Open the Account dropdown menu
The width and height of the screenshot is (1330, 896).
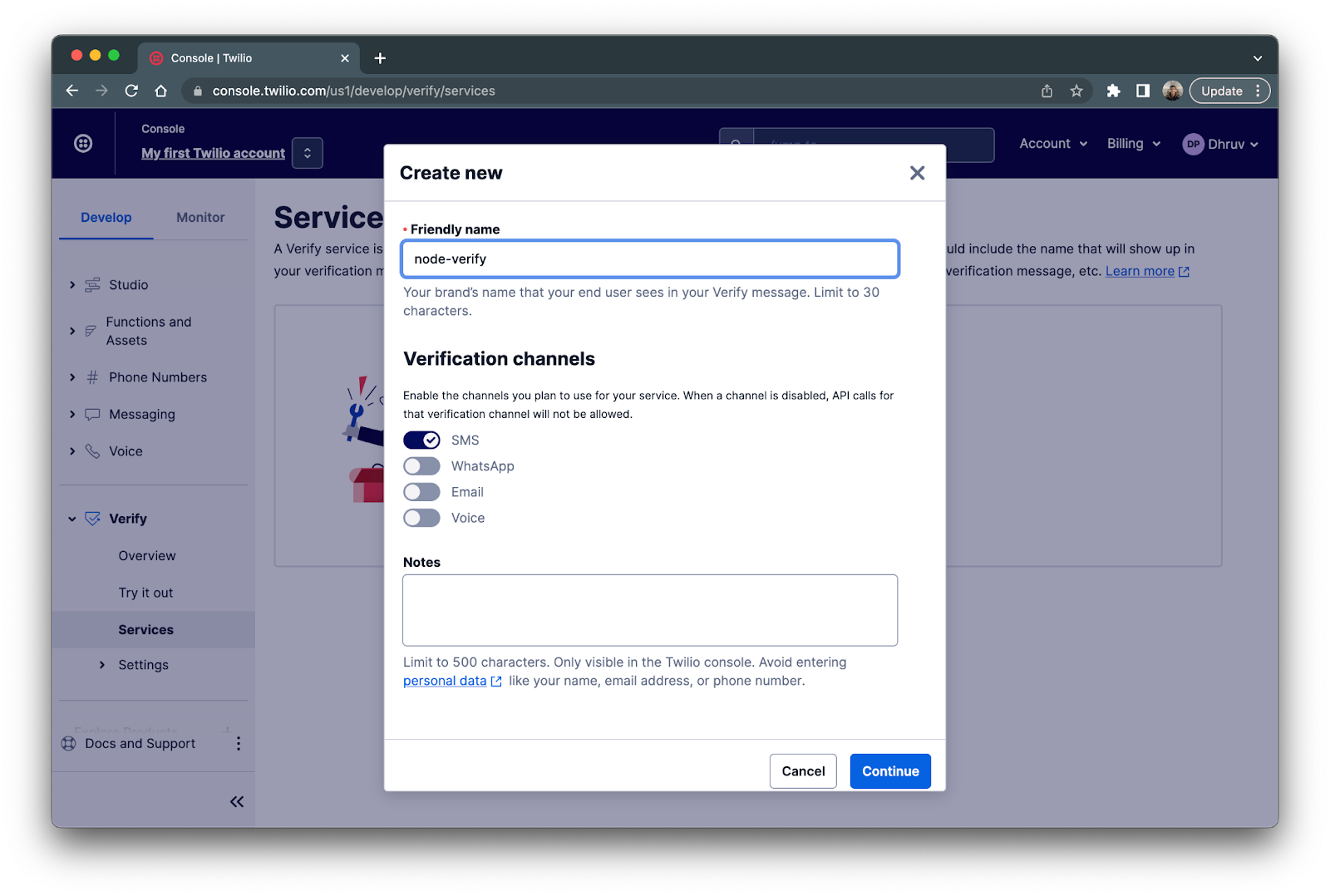1053,144
